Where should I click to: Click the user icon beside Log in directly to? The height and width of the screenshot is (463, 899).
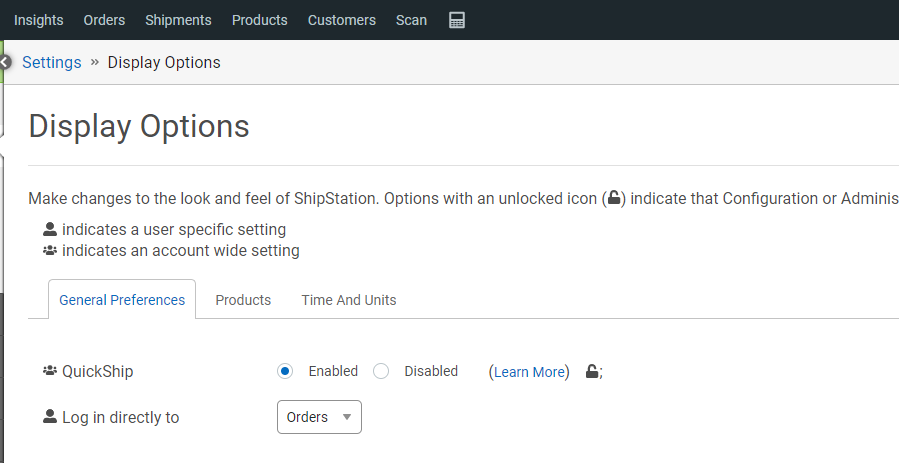tap(50, 417)
